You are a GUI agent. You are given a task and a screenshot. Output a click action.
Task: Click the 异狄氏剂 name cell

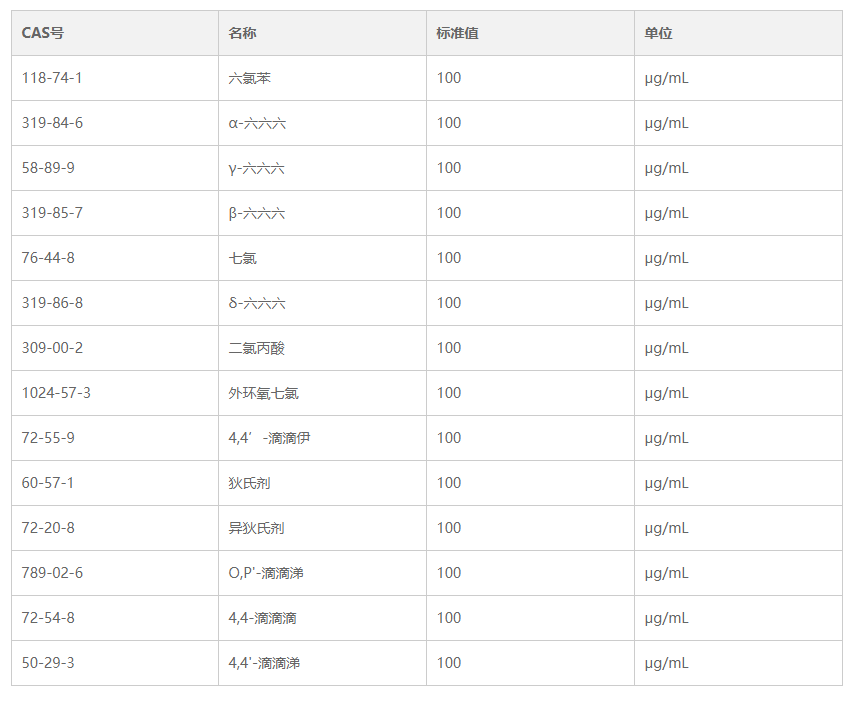click(256, 528)
